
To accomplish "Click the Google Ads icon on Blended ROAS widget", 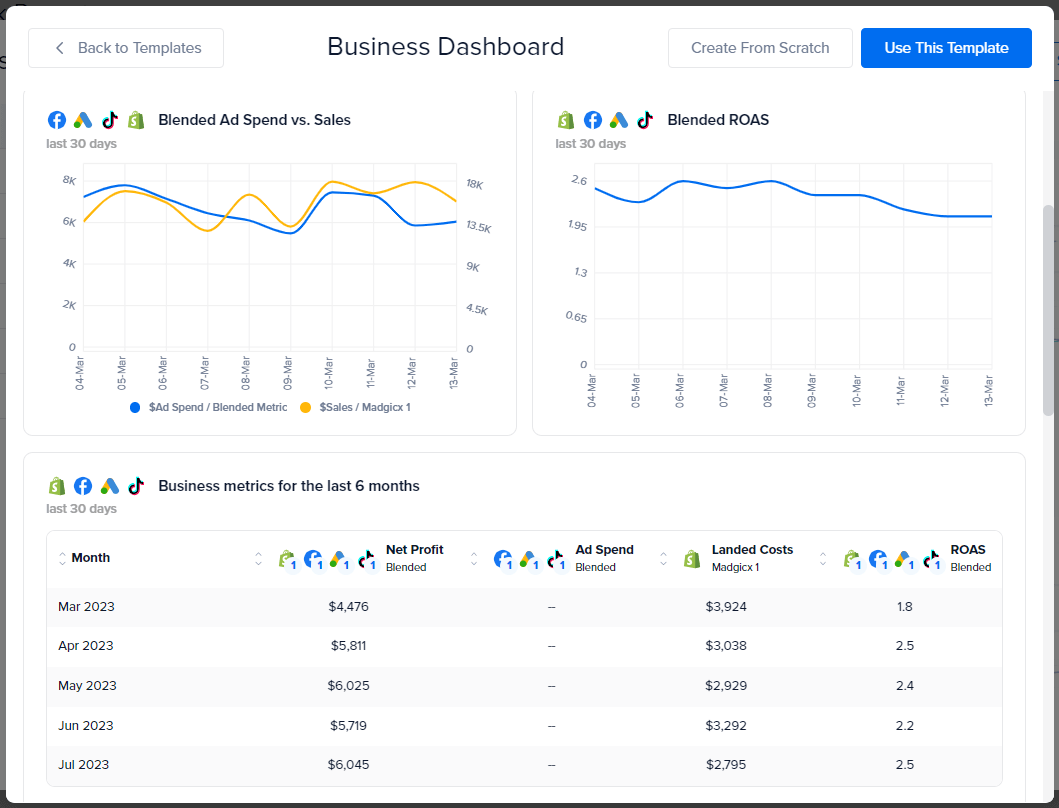I will [618, 119].
